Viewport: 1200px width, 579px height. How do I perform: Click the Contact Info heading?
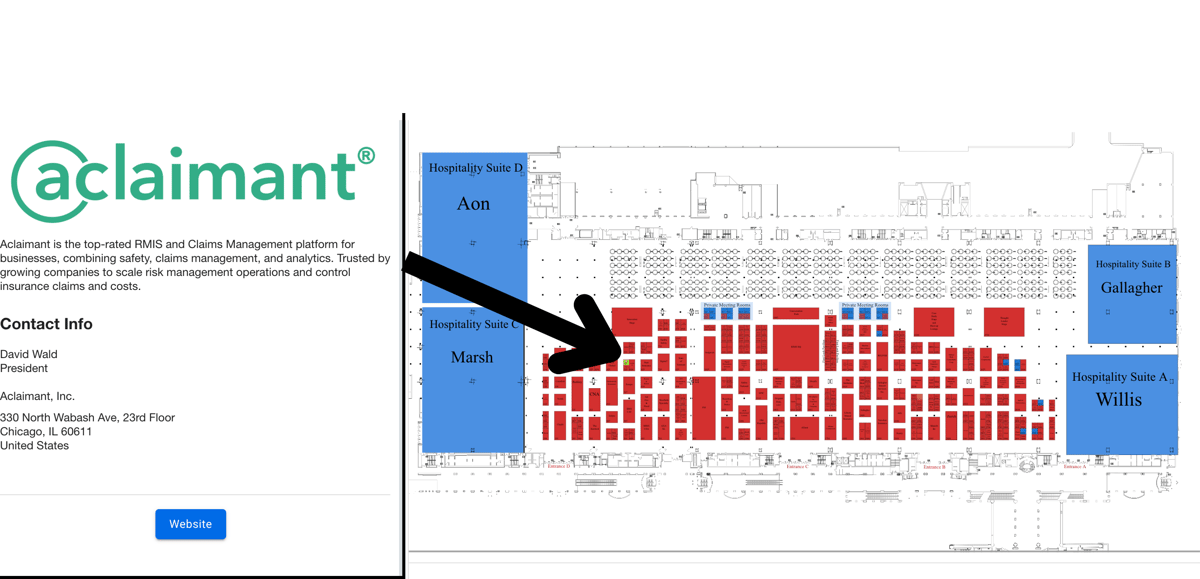(x=46, y=324)
